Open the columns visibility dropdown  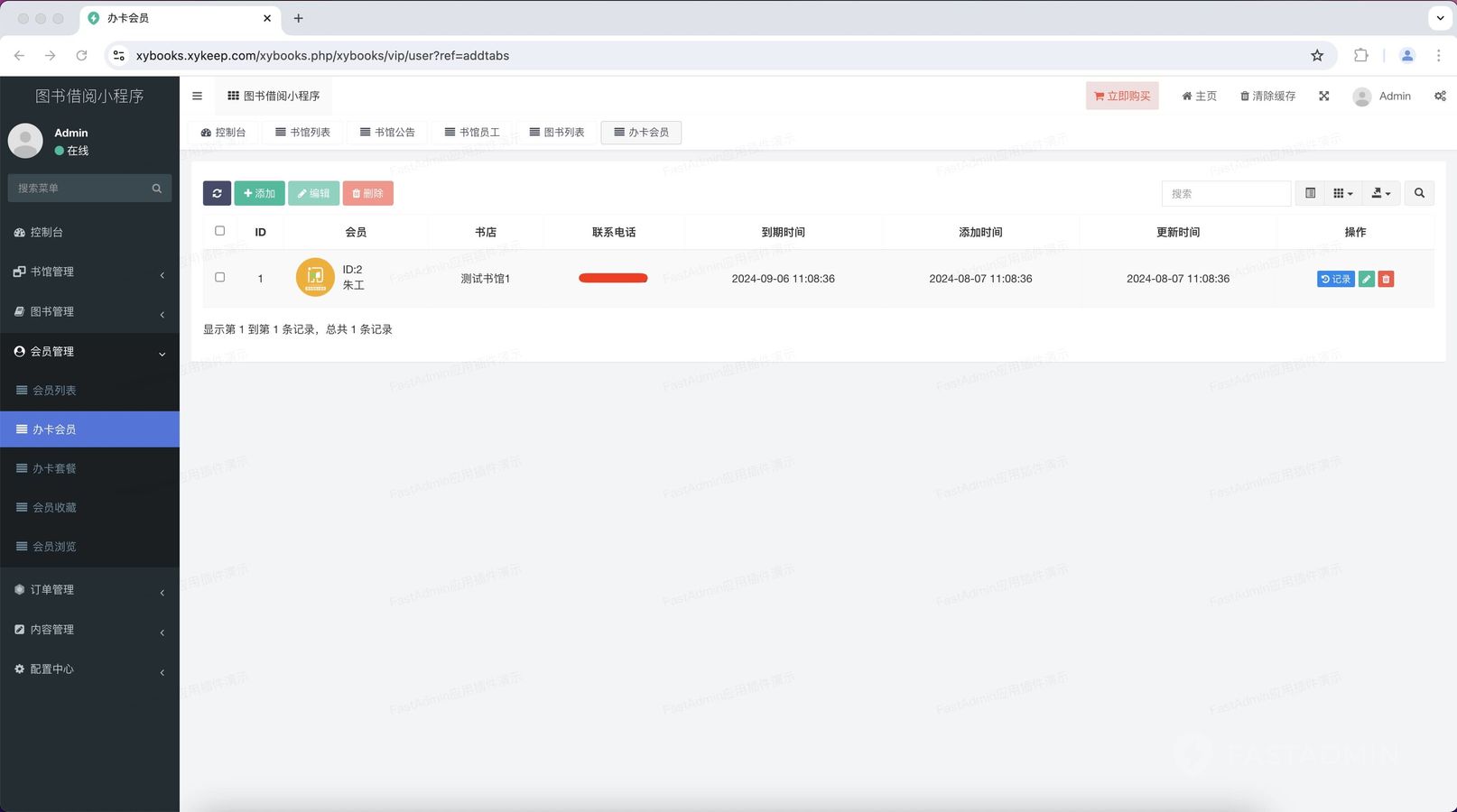[1343, 193]
